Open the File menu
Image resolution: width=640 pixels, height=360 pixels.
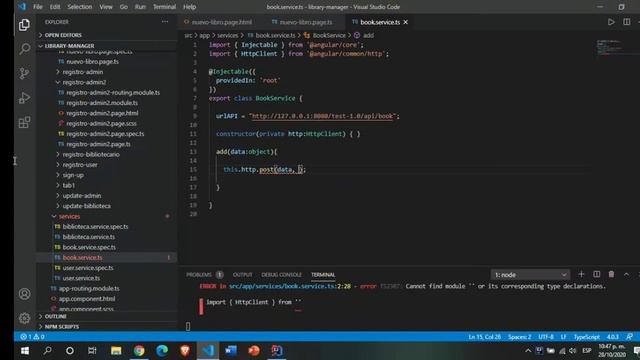tap(38, 7)
